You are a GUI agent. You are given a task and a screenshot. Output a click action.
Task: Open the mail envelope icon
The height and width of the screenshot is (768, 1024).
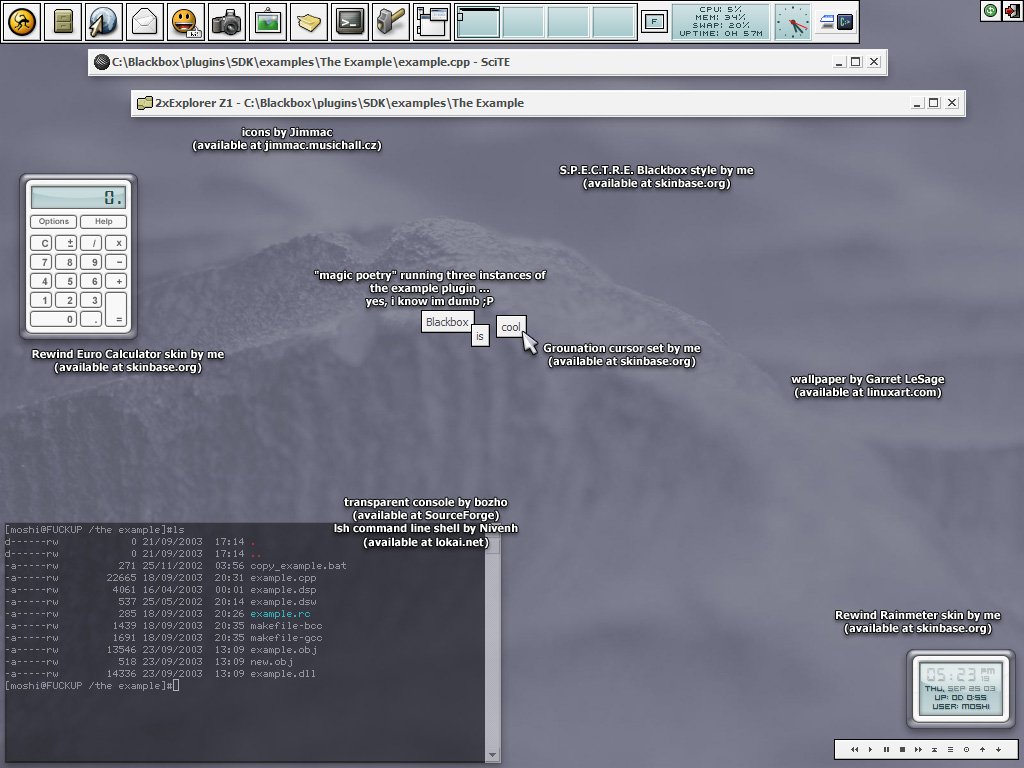click(144, 22)
